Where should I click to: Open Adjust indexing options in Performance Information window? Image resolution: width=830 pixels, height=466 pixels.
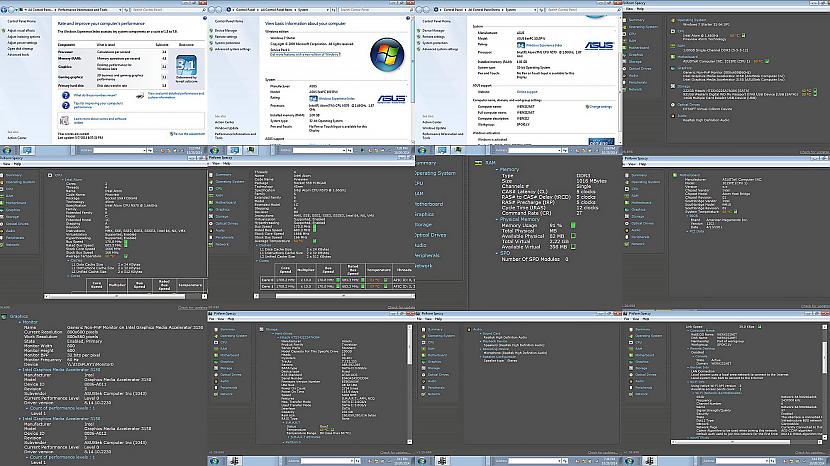(x=24, y=37)
